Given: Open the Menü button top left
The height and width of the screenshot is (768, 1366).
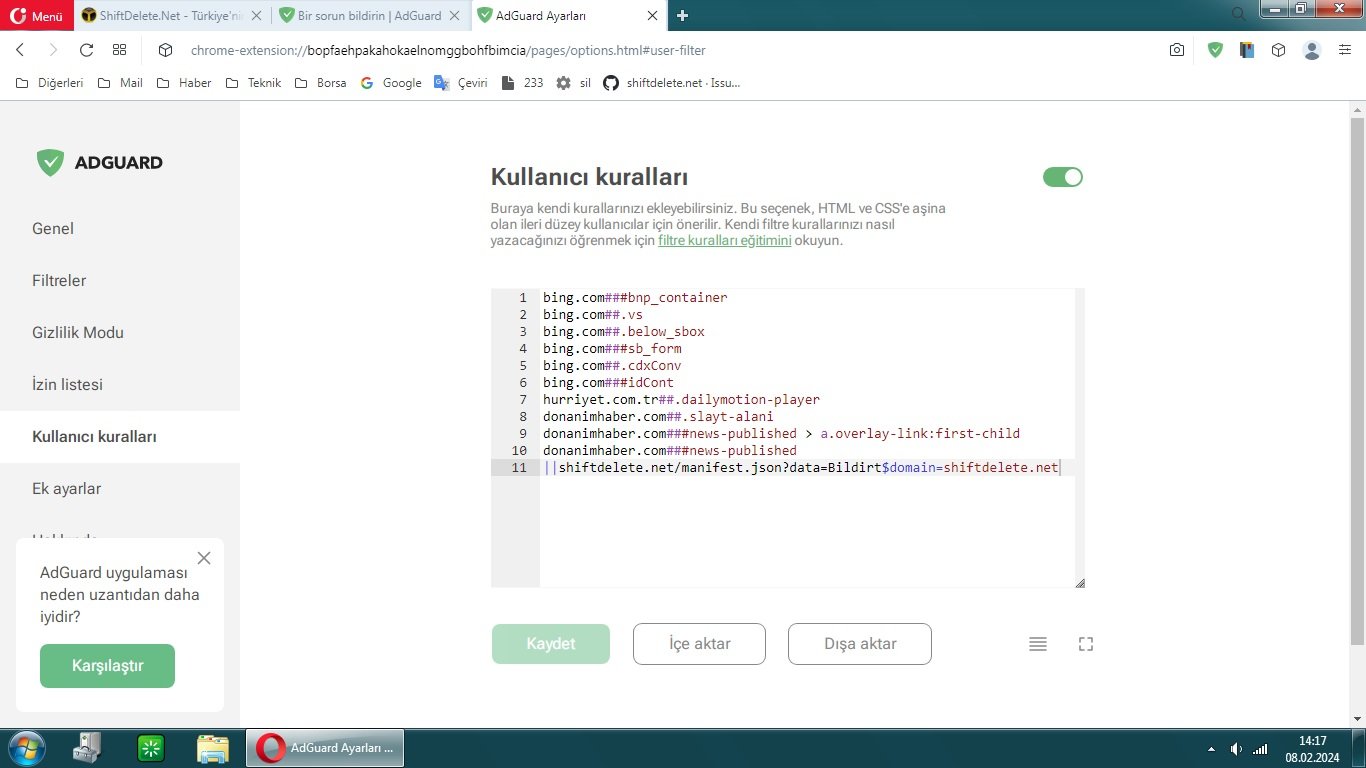Looking at the screenshot, I should (37, 15).
